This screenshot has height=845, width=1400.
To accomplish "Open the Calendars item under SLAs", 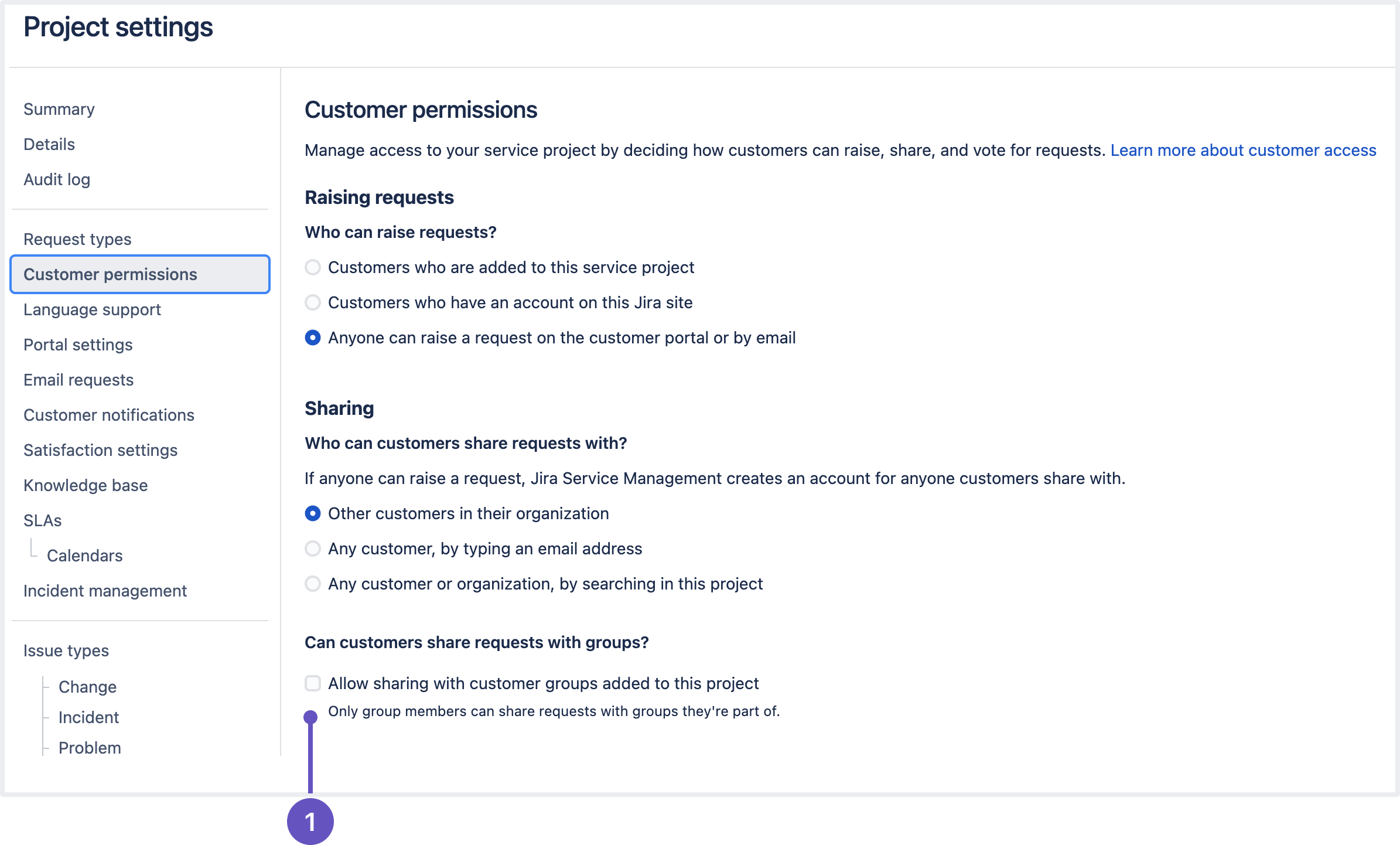I will pos(85,556).
